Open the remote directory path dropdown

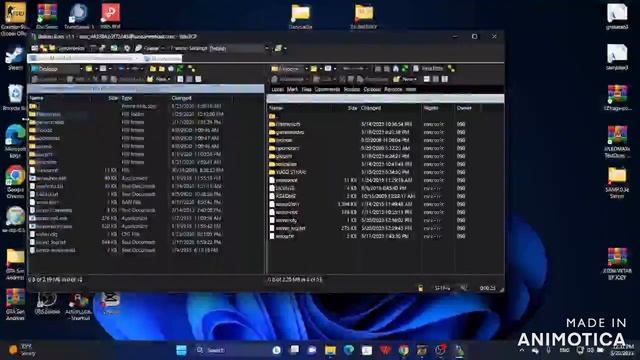[289, 69]
